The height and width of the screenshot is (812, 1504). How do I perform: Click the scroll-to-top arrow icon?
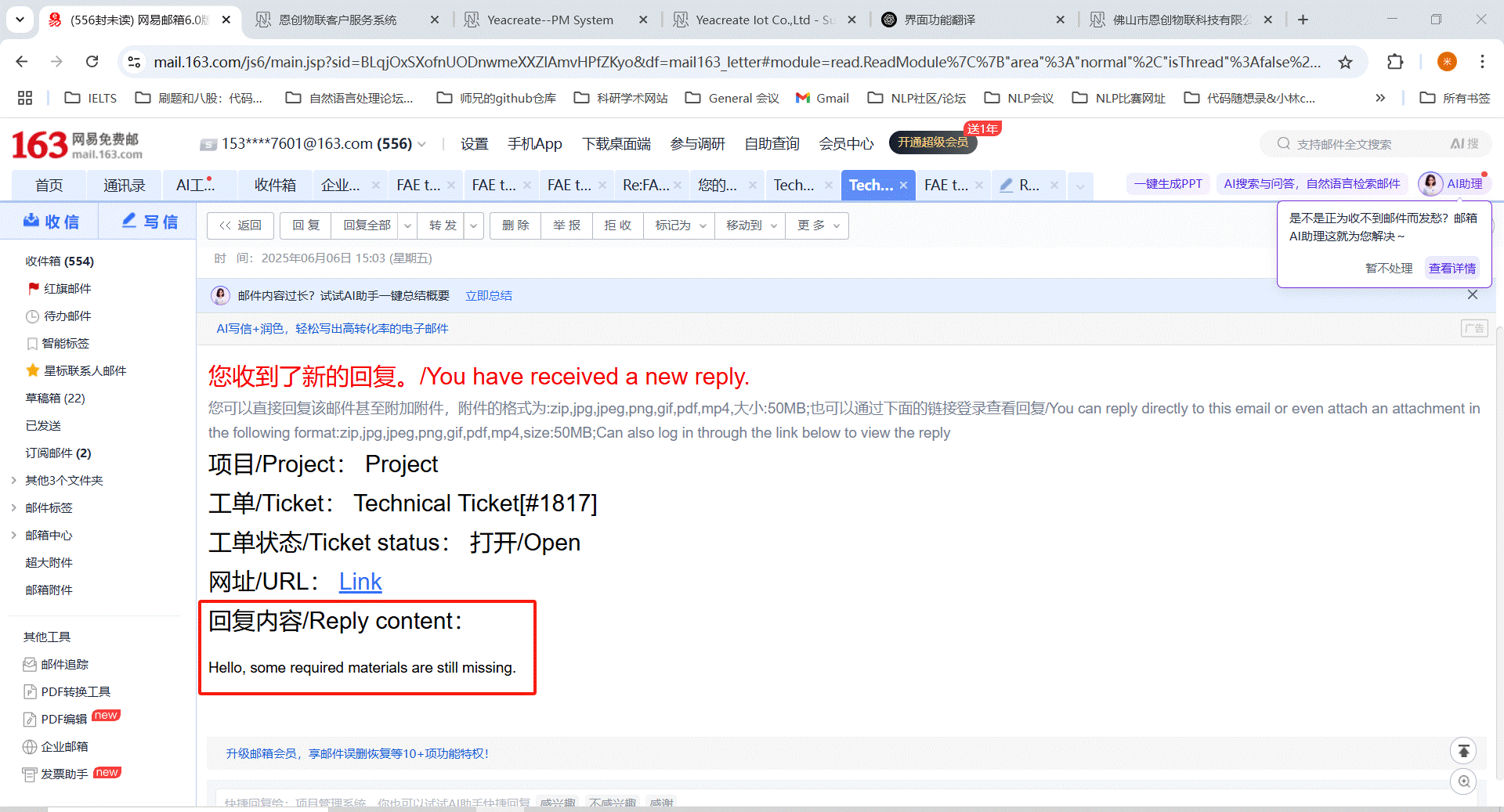(1462, 750)
